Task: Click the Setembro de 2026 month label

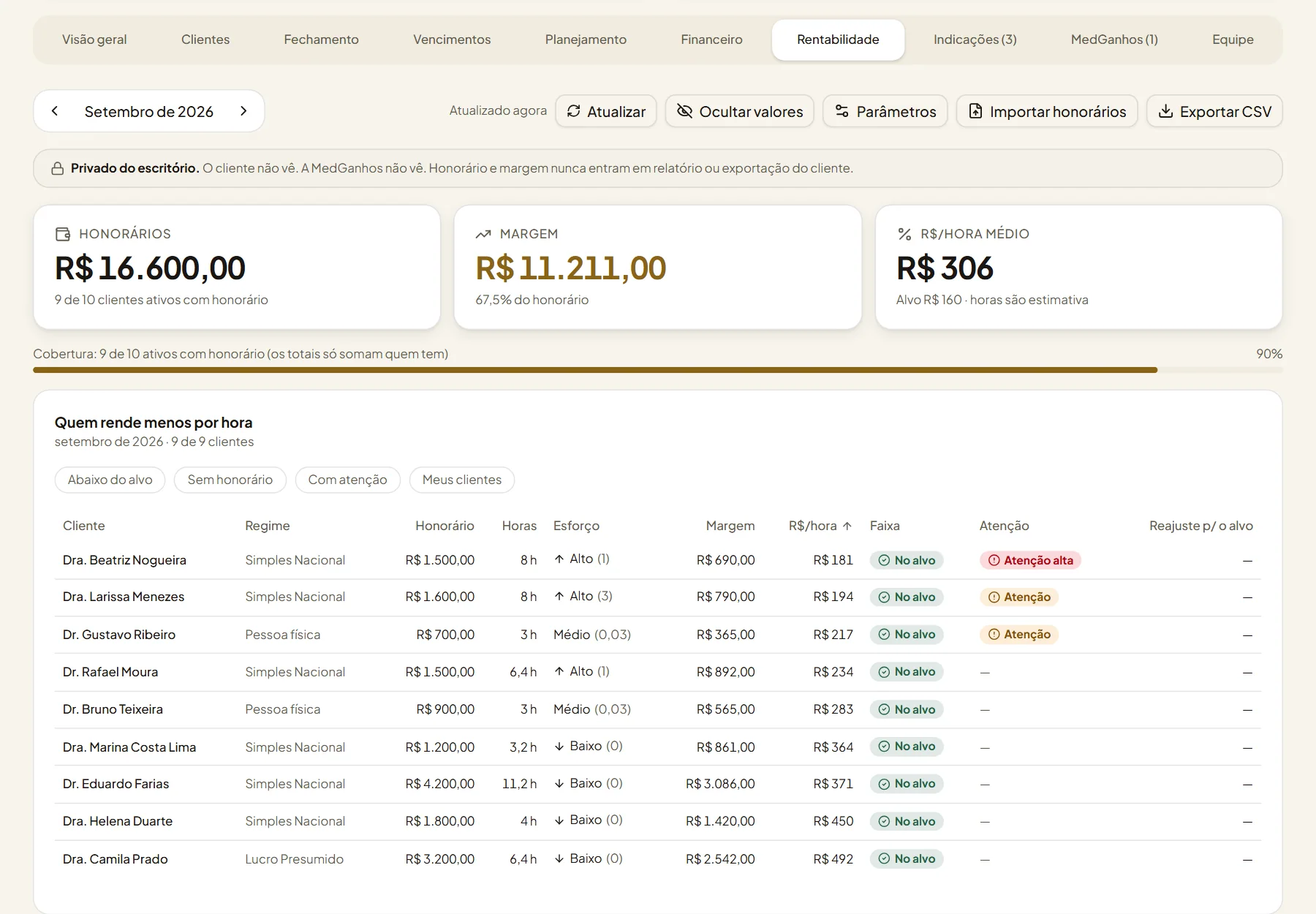Action: 149,111
